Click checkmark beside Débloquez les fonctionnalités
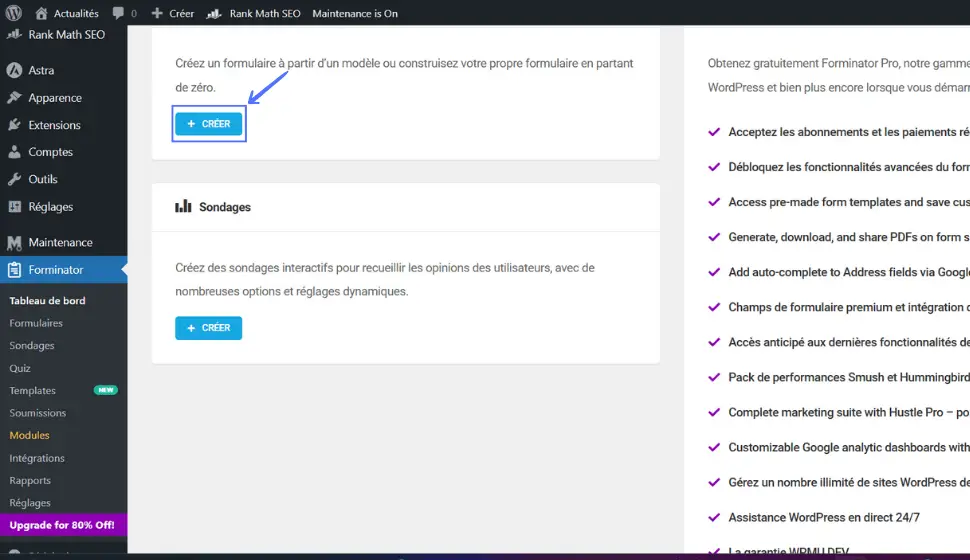Viewport: 970px width, 560px height. click(714, 167)
